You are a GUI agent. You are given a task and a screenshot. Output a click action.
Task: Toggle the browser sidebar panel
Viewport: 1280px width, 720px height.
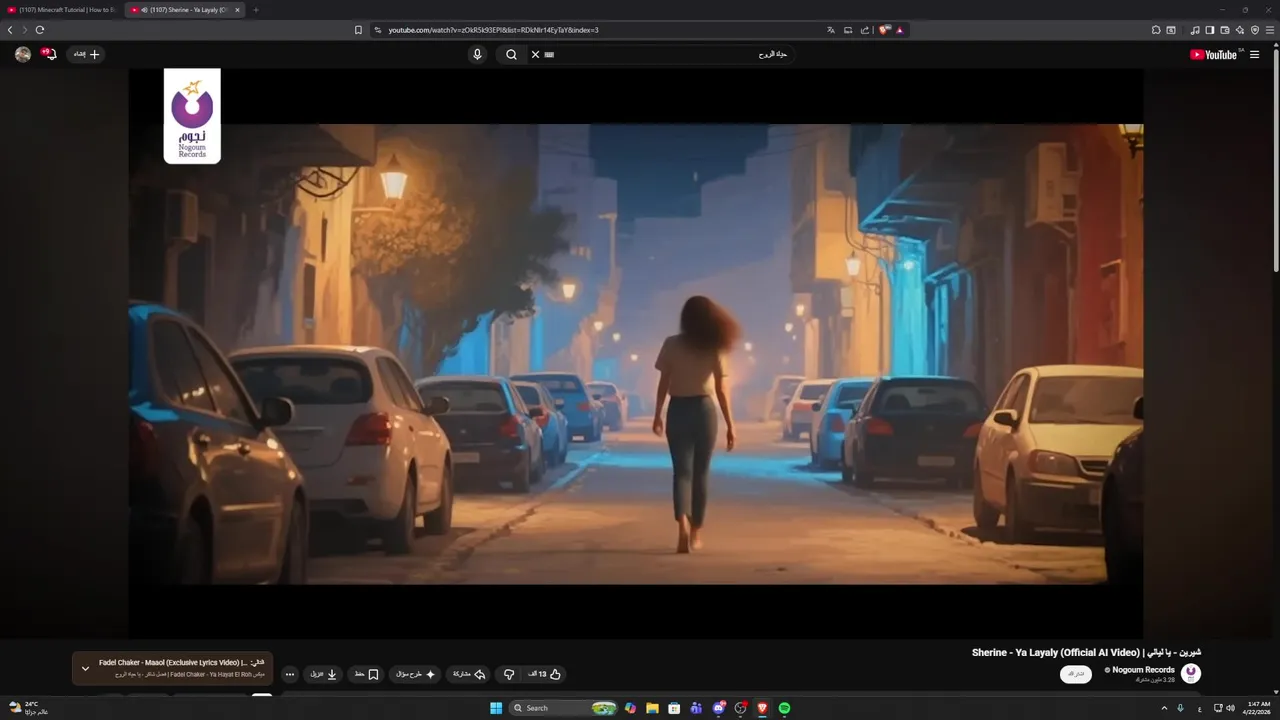(1210, 30)
